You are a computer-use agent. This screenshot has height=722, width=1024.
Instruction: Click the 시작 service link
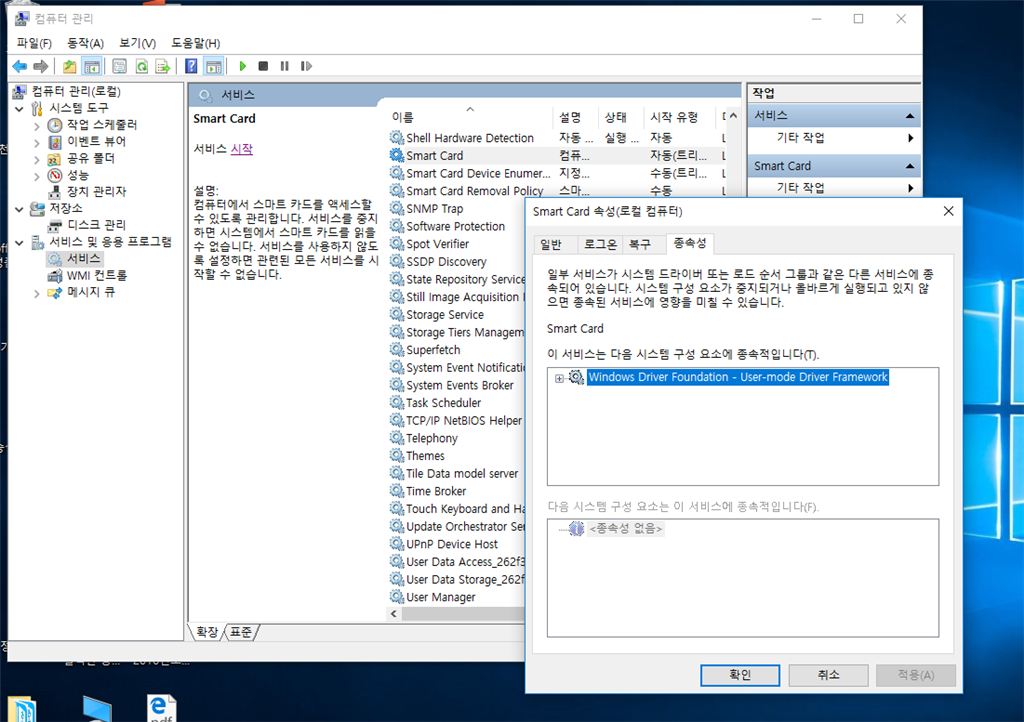click(242, 149)
